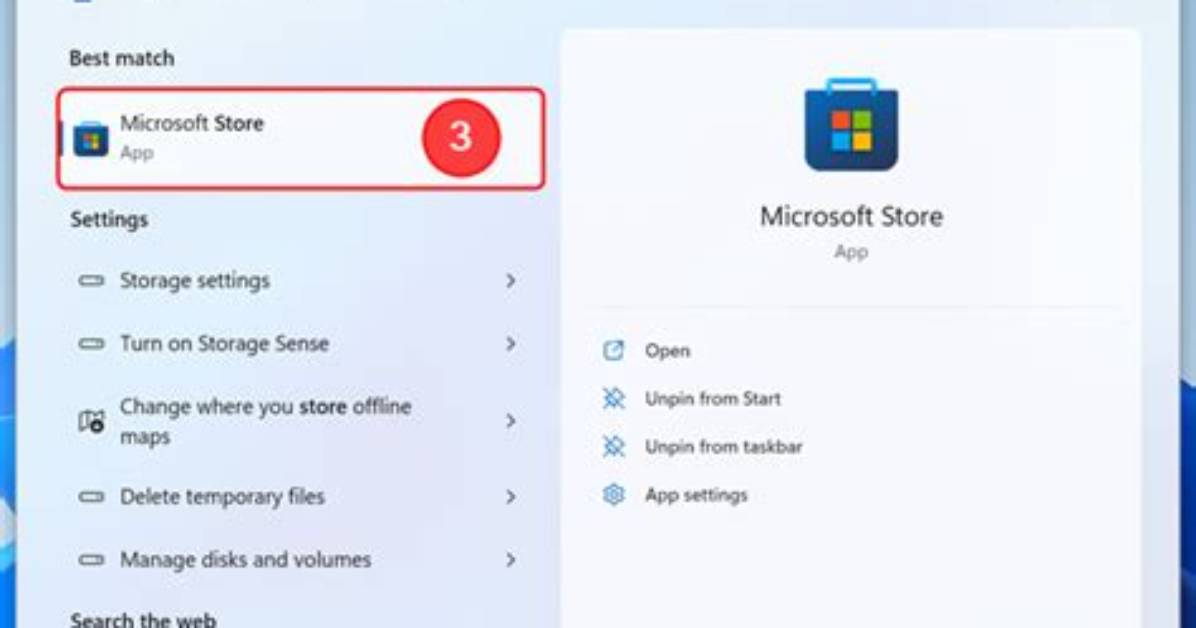The height and width of the screenshot is (628, 1196).
Task: Expand chevron for Turn on Storage Sense
Action: [510, 344]
